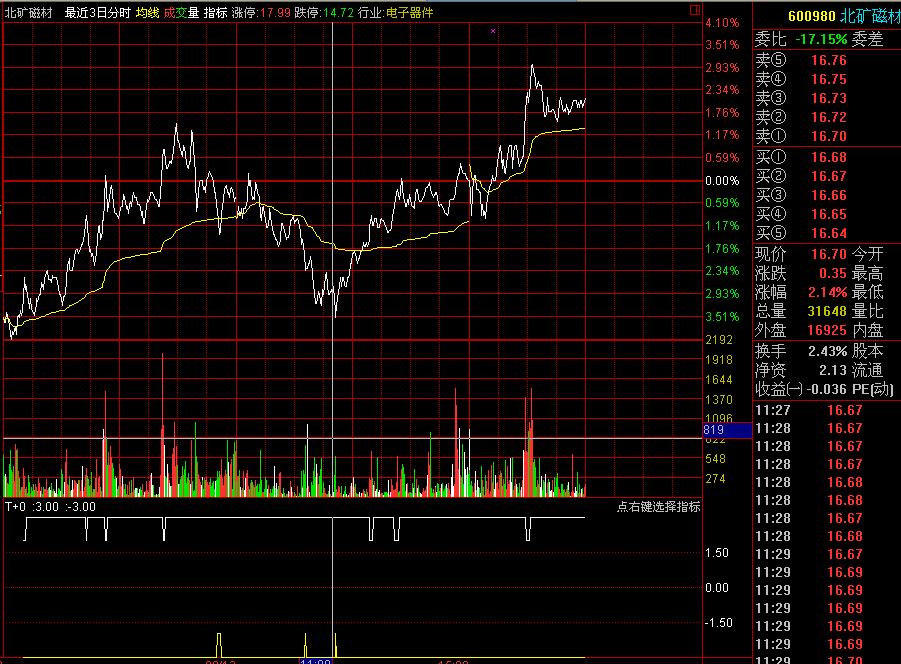Click the 流通 label
901x664 pixels.
867,370
